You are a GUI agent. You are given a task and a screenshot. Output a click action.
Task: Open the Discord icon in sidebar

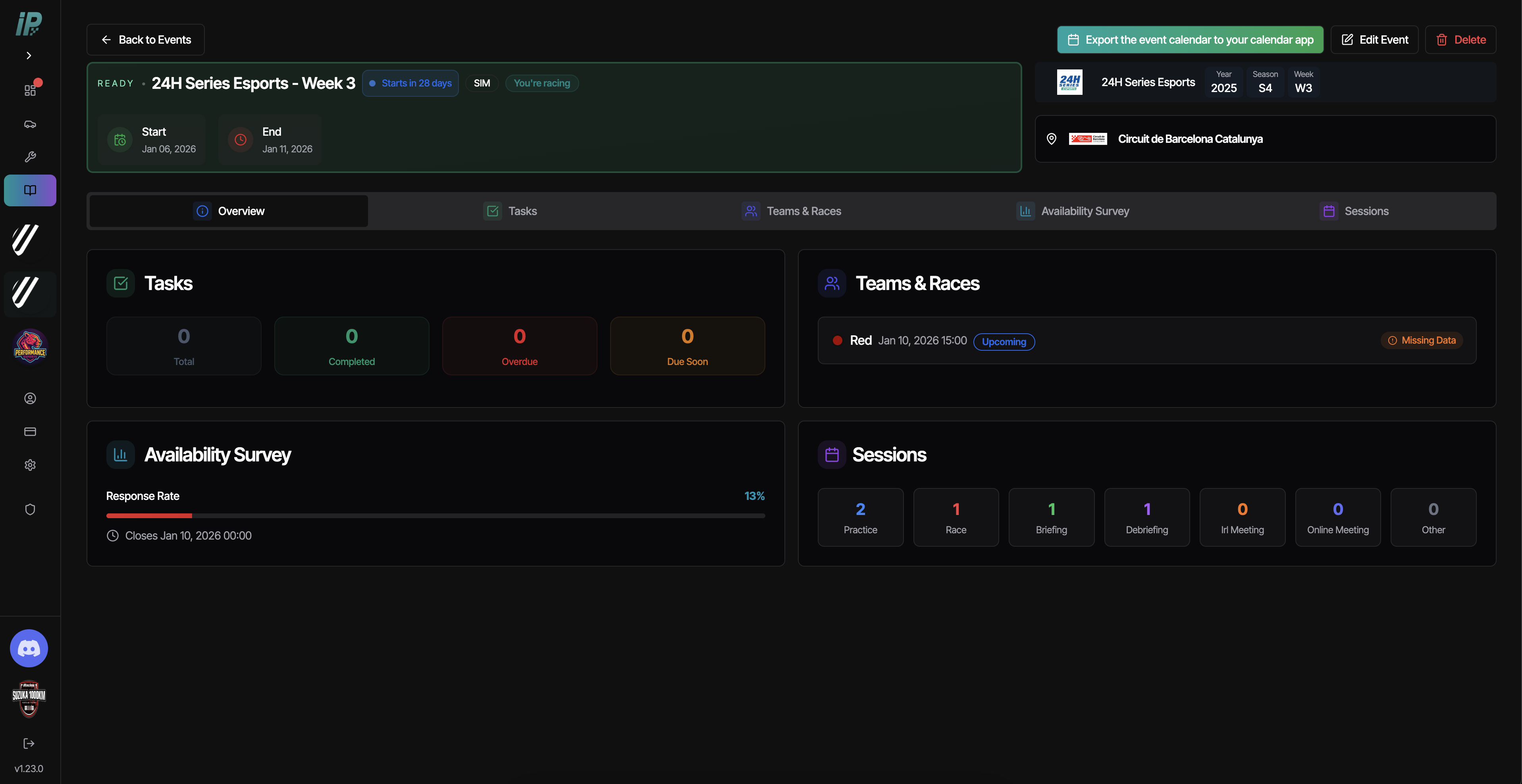[x=29, y=648]
